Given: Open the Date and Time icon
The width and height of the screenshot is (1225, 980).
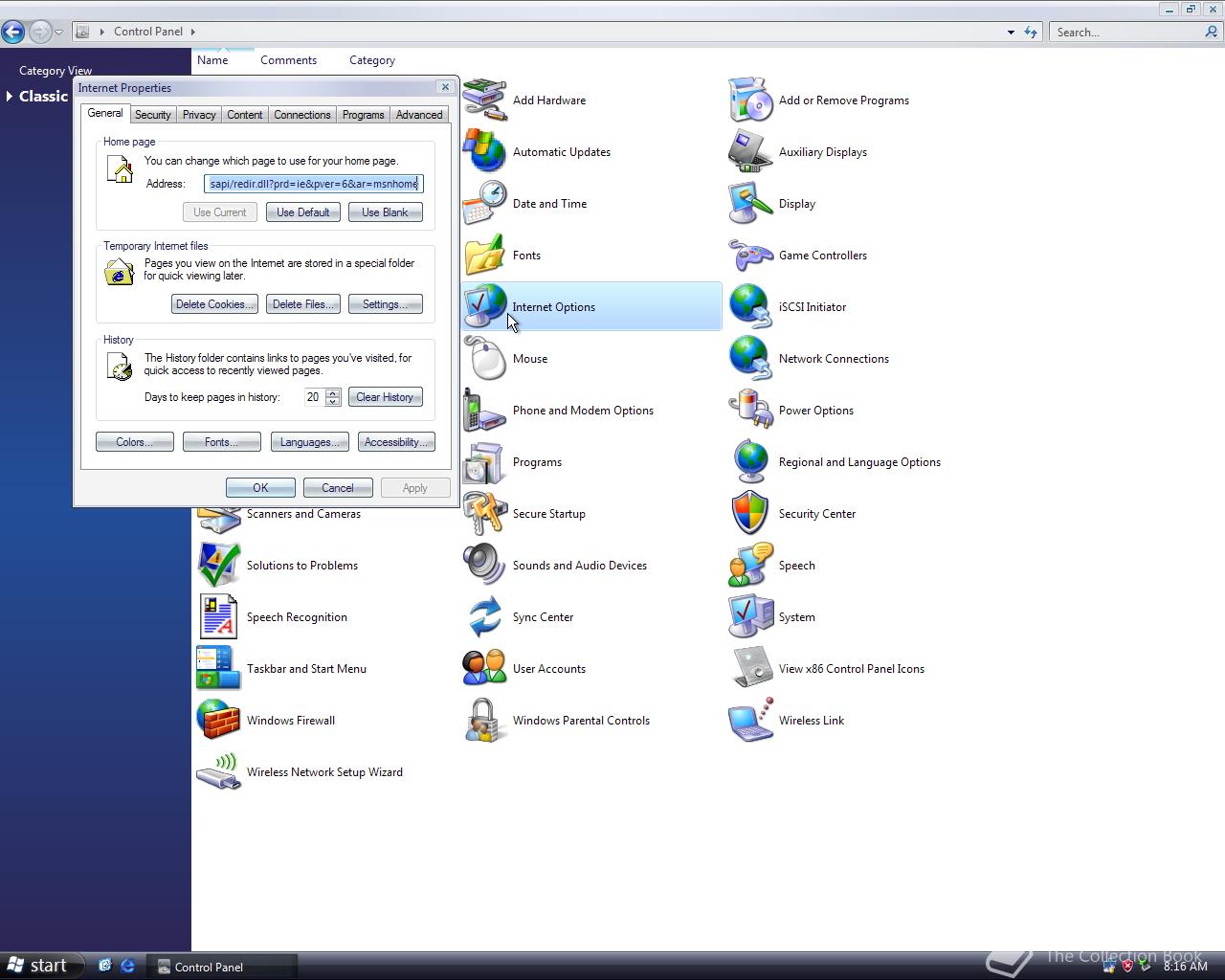Looking at the screenshot, I should tap(484, 203).
